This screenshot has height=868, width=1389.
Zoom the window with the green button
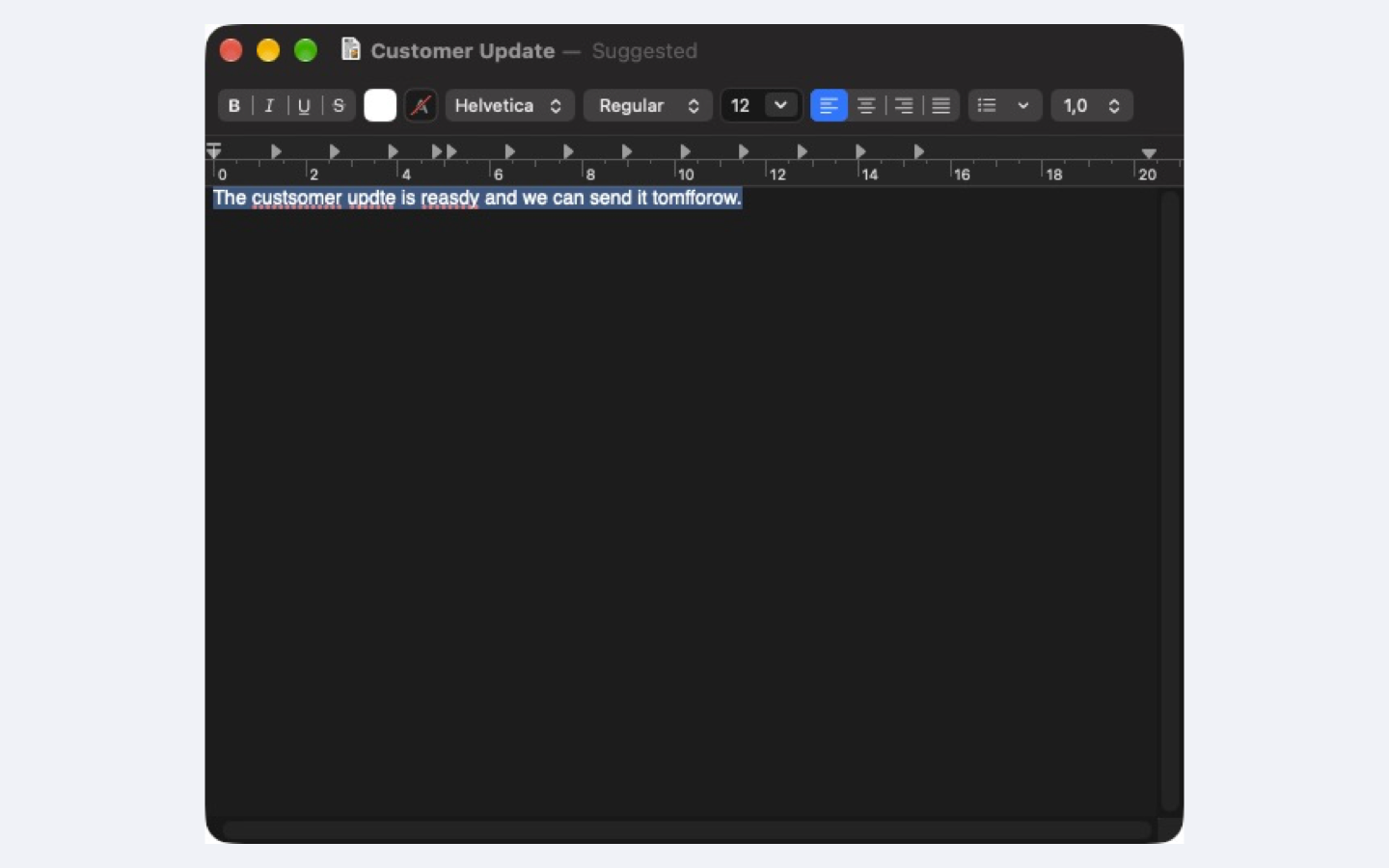pyautogui.click(x=306, y=50)
